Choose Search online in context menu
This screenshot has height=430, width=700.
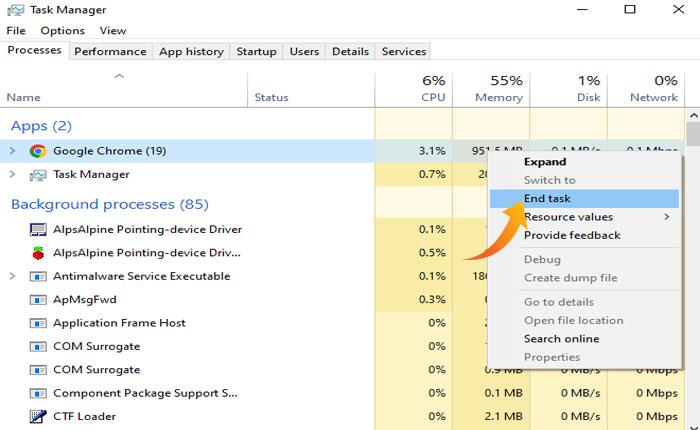(561, 339)
